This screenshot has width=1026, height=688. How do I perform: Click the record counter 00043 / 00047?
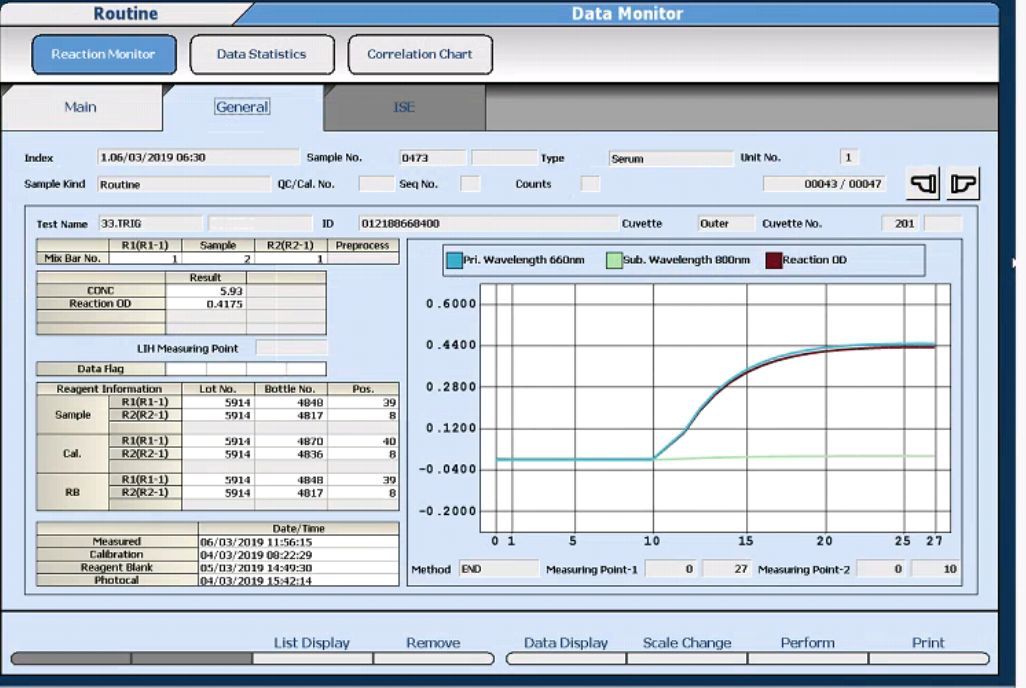(824, 184)
